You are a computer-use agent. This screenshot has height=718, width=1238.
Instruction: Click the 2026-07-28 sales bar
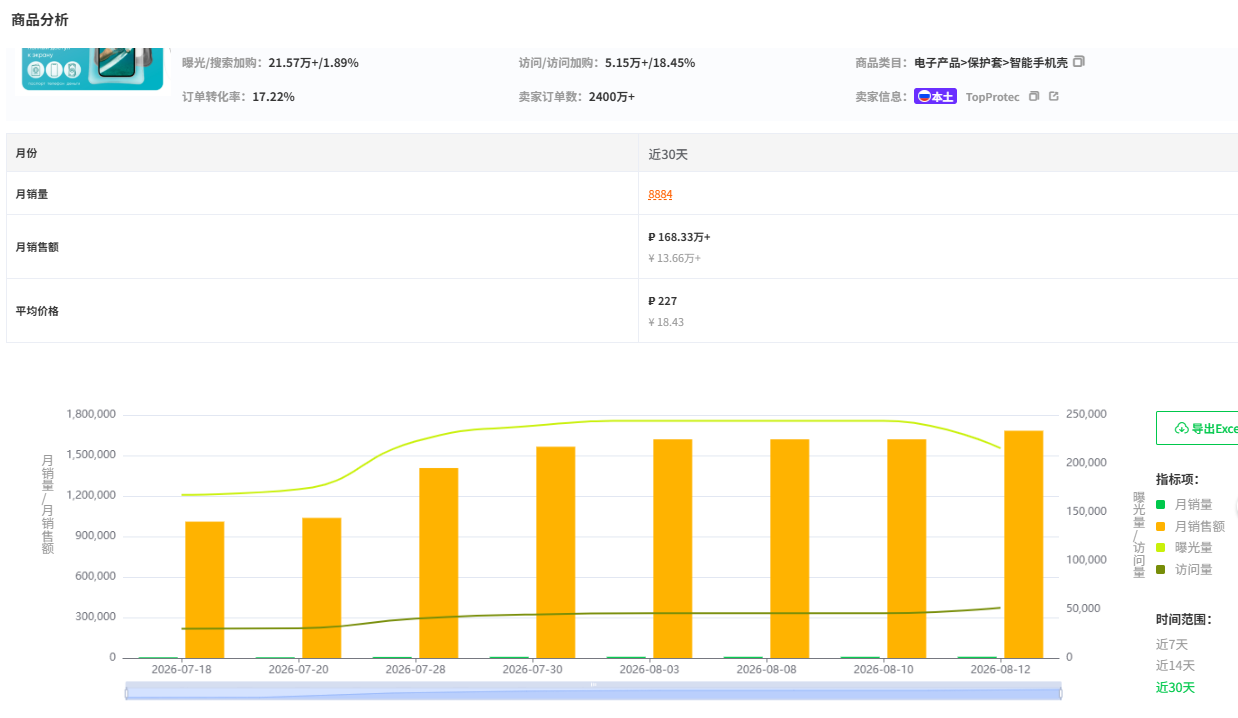[x=438, y=563]
